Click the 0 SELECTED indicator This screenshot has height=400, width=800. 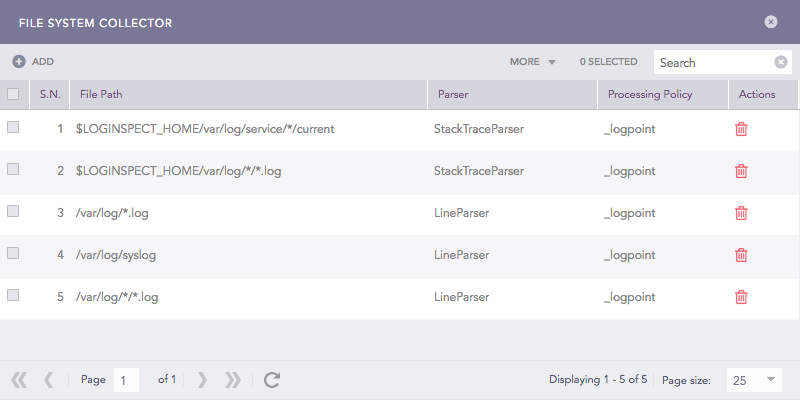[608, 62]
